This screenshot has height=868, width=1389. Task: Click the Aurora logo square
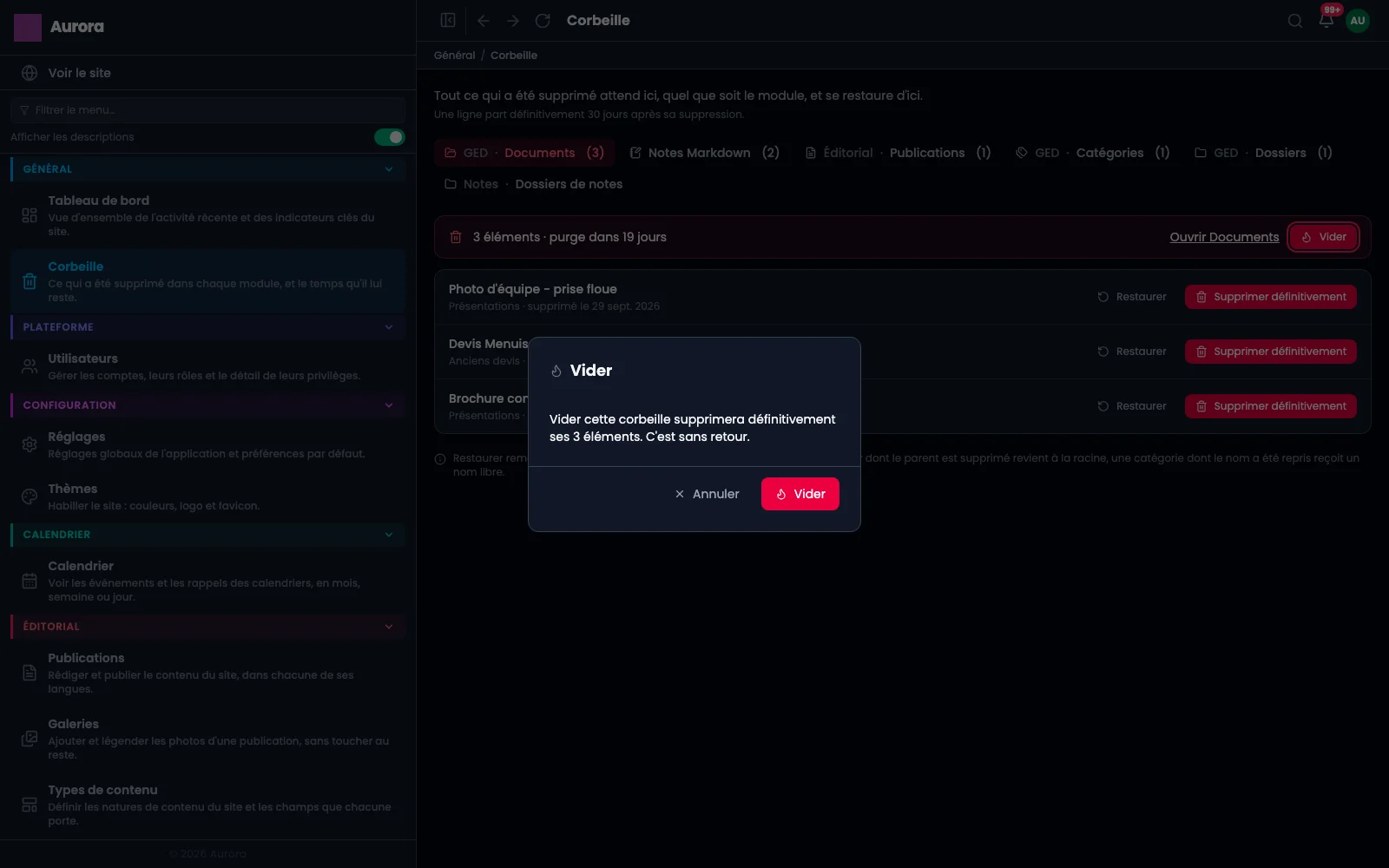(28, 28)
